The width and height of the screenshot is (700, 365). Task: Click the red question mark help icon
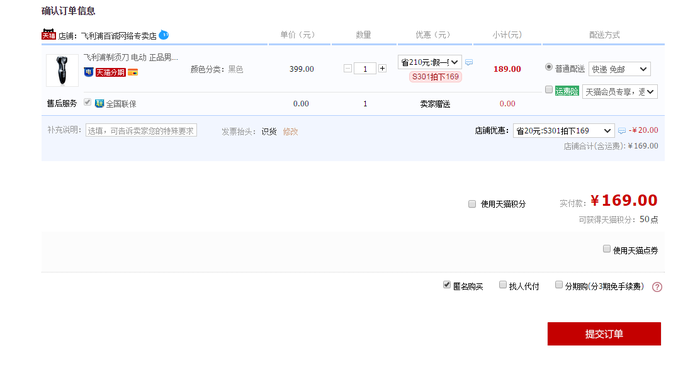[x=657, y=287]
